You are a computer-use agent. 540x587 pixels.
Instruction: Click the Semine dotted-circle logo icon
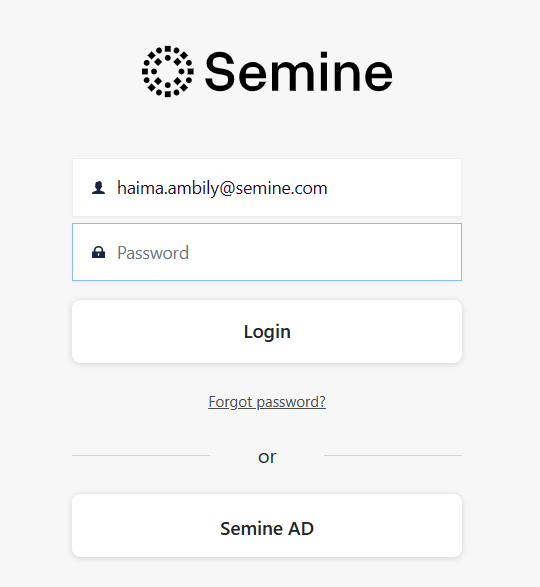click(168, 72)
